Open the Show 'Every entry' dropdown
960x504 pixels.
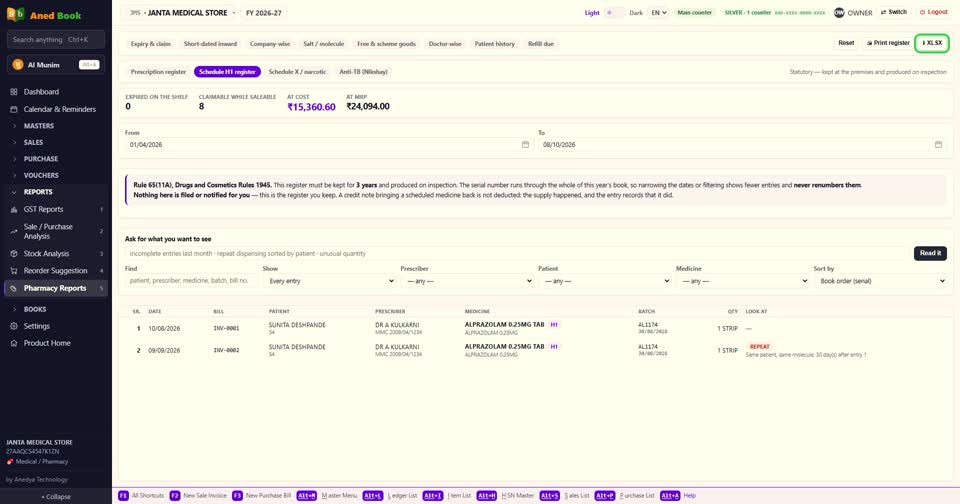pos(329,281)
